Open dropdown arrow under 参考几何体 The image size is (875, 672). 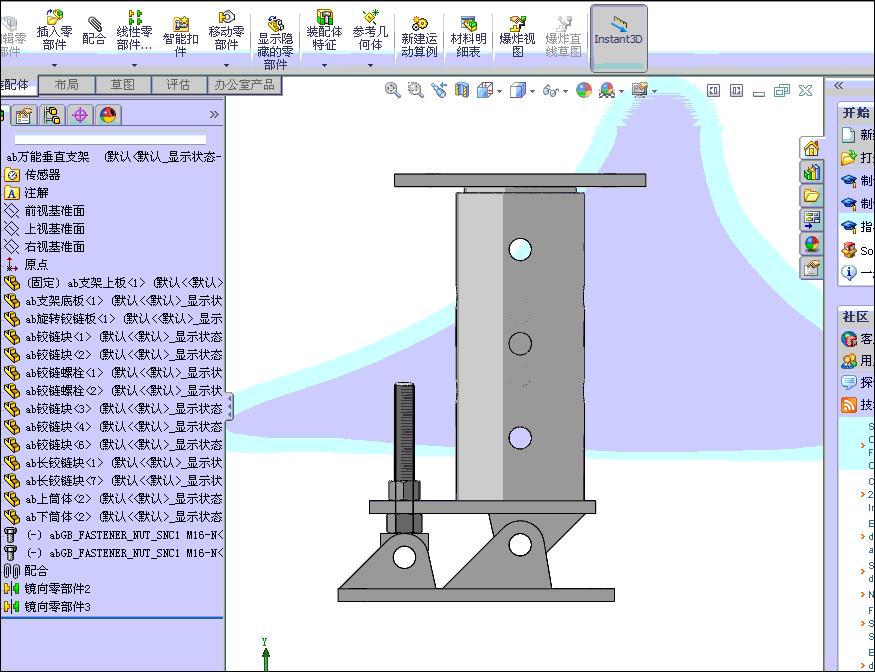click(x=370, y=65)
